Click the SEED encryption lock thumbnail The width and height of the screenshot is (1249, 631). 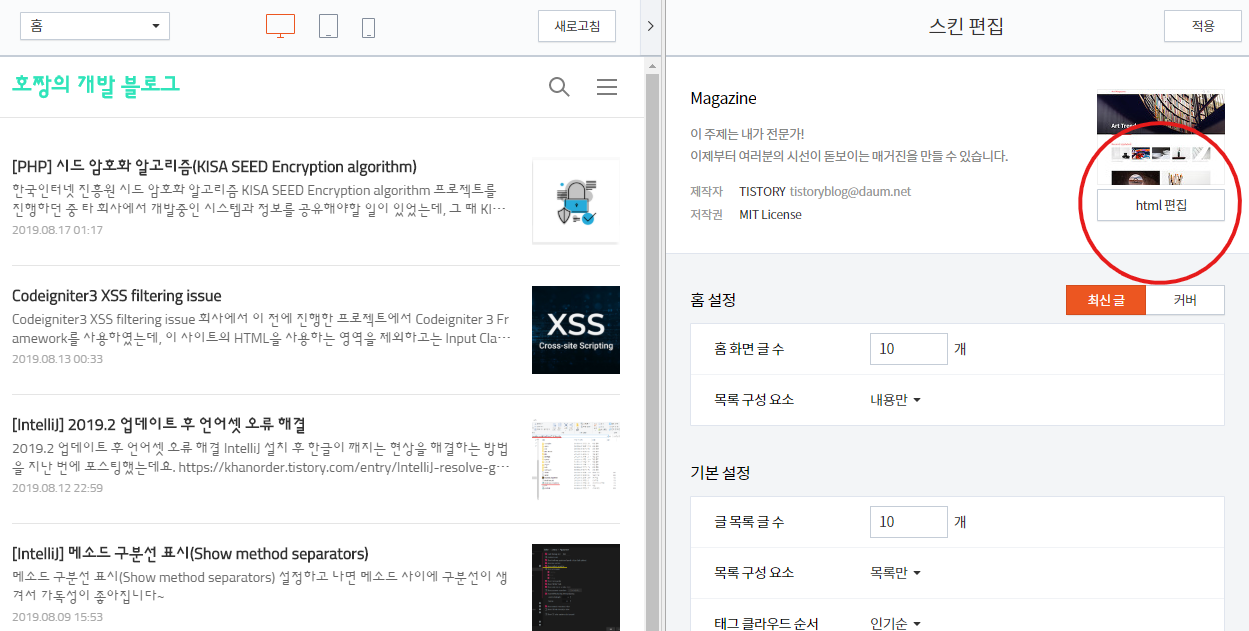pyautogui.click(x=575, y=201)
